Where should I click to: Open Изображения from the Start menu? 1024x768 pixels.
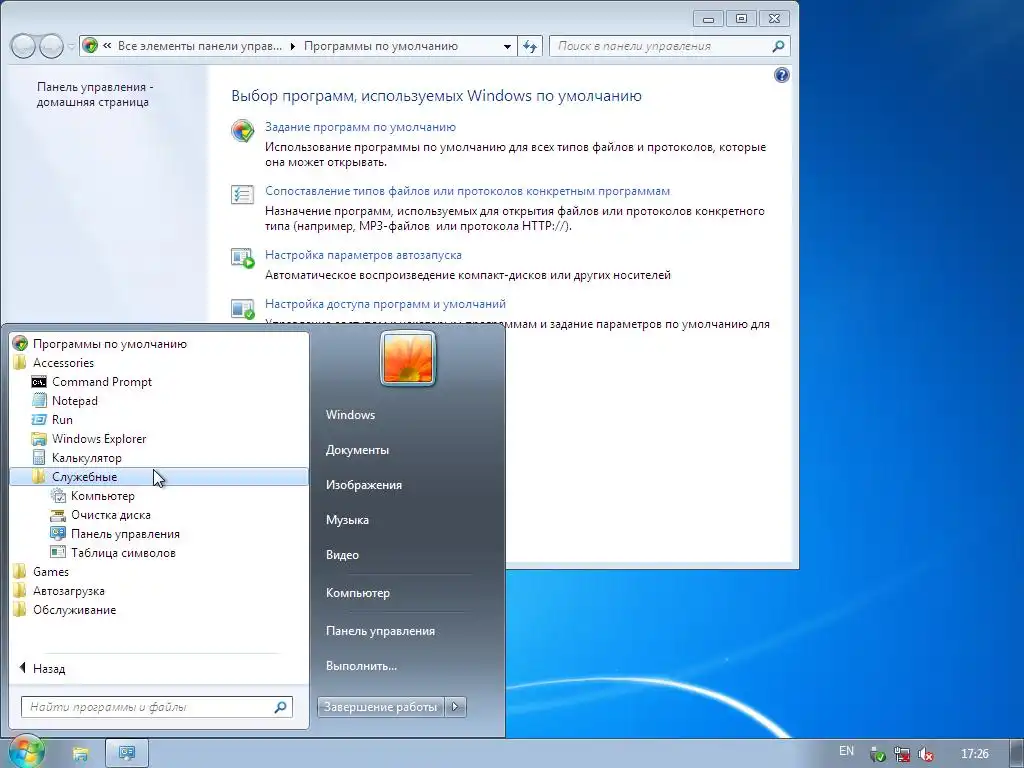[x=364, y=485]
